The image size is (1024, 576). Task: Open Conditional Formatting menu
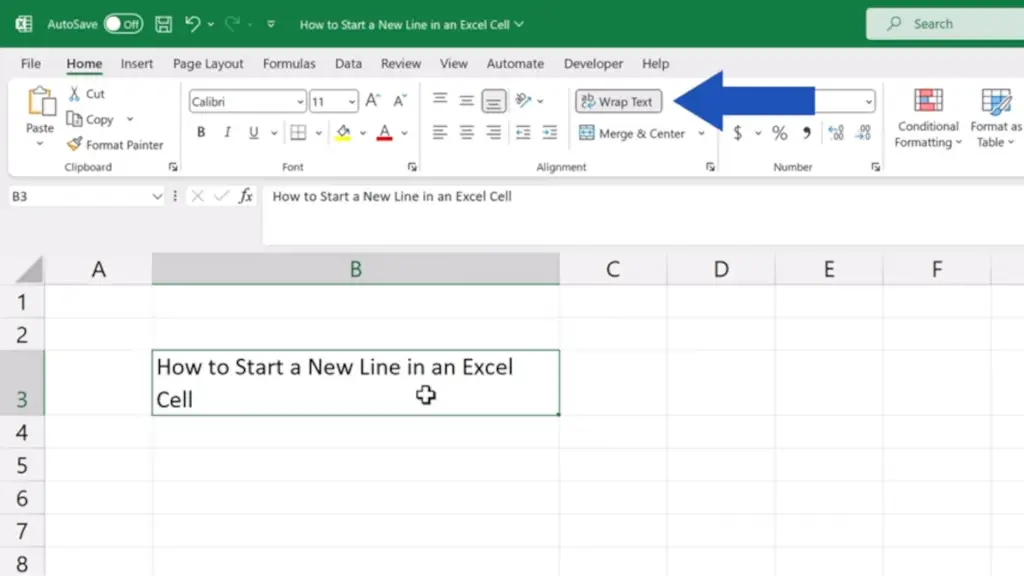click(928, 118)
